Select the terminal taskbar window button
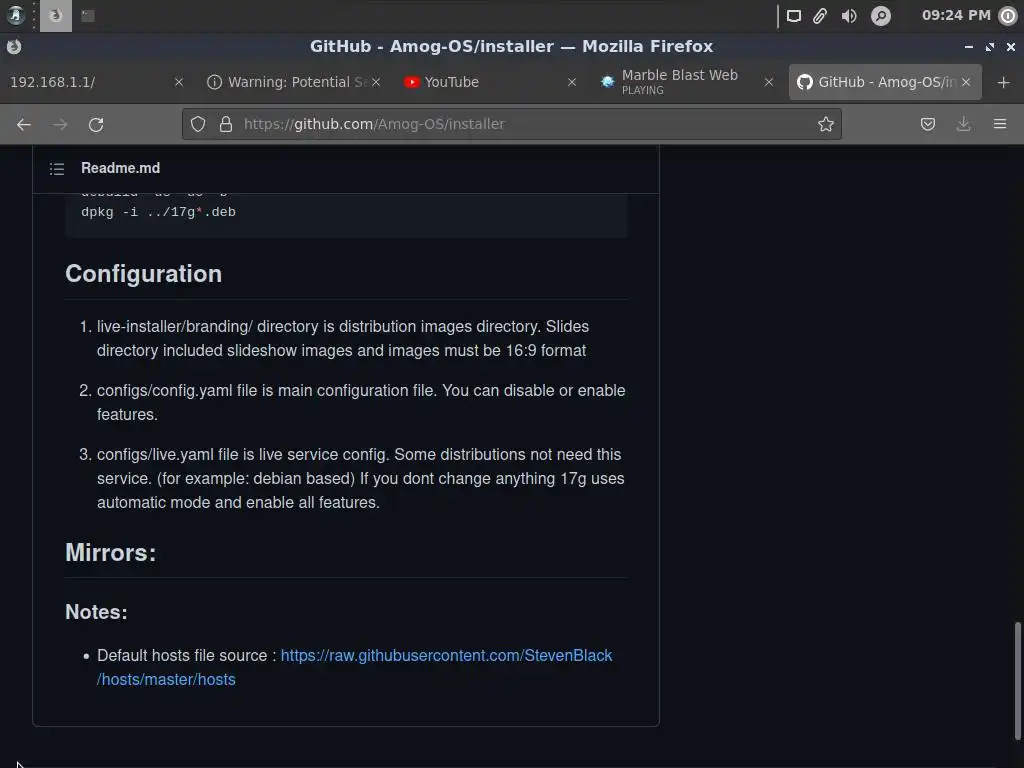The width and height of the screenshot is (1024, 768). click(88, 16)
